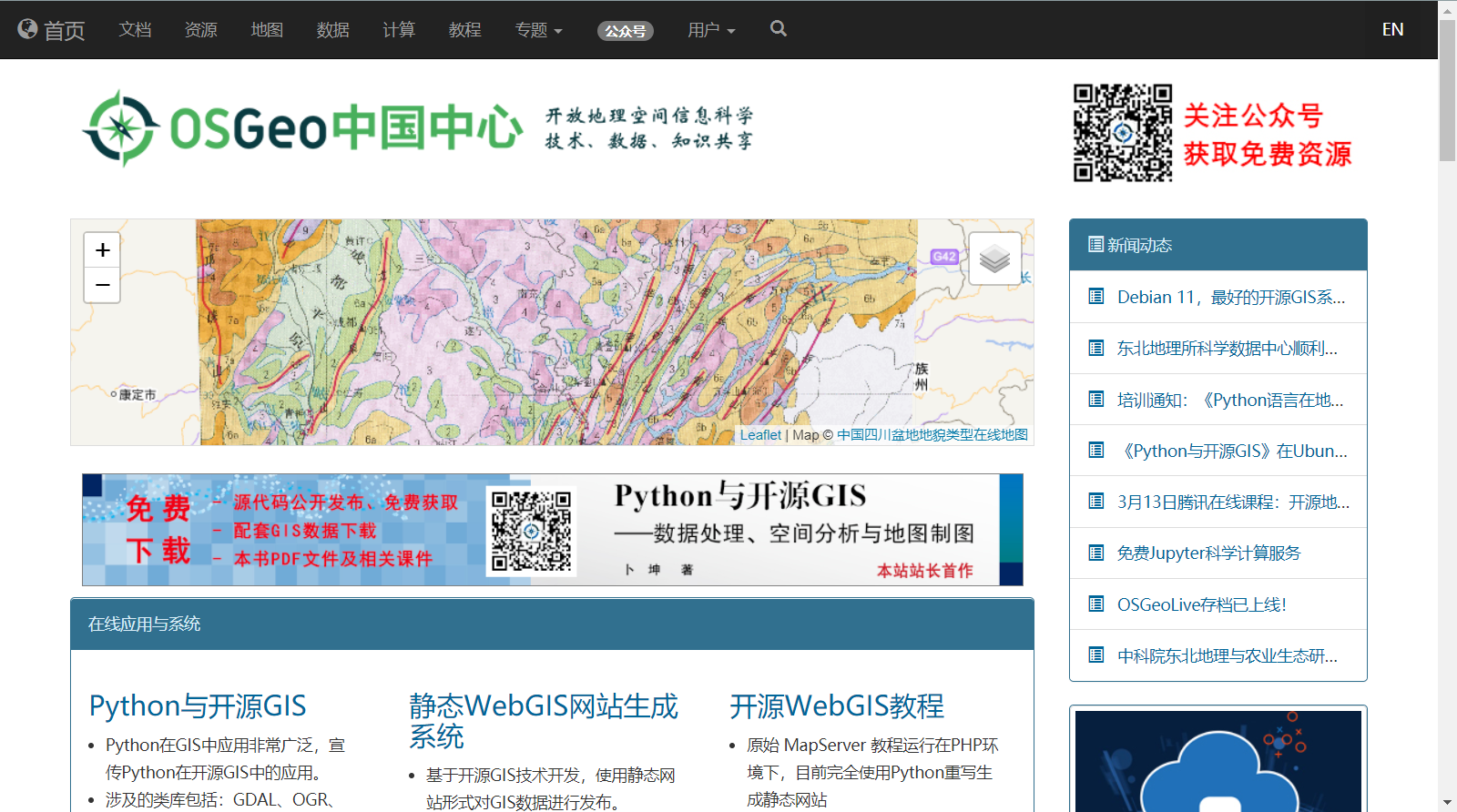The height and width of the screenshot is (812, 1457).
Task: Open 开源WebGIS教程 heading link
Action: point(837,705)
